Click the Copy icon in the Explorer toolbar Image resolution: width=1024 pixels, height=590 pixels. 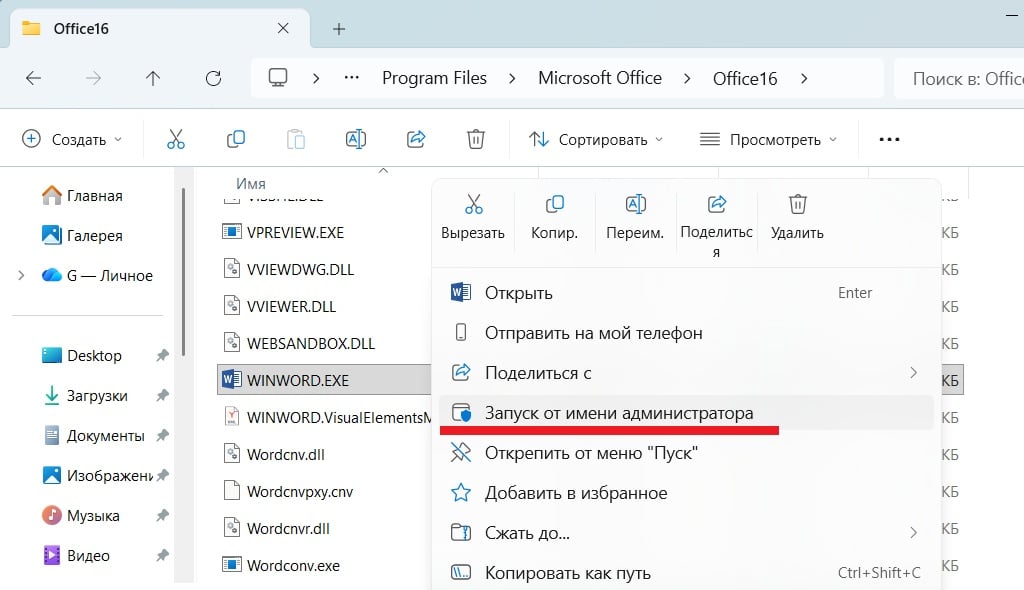(236, 139)
